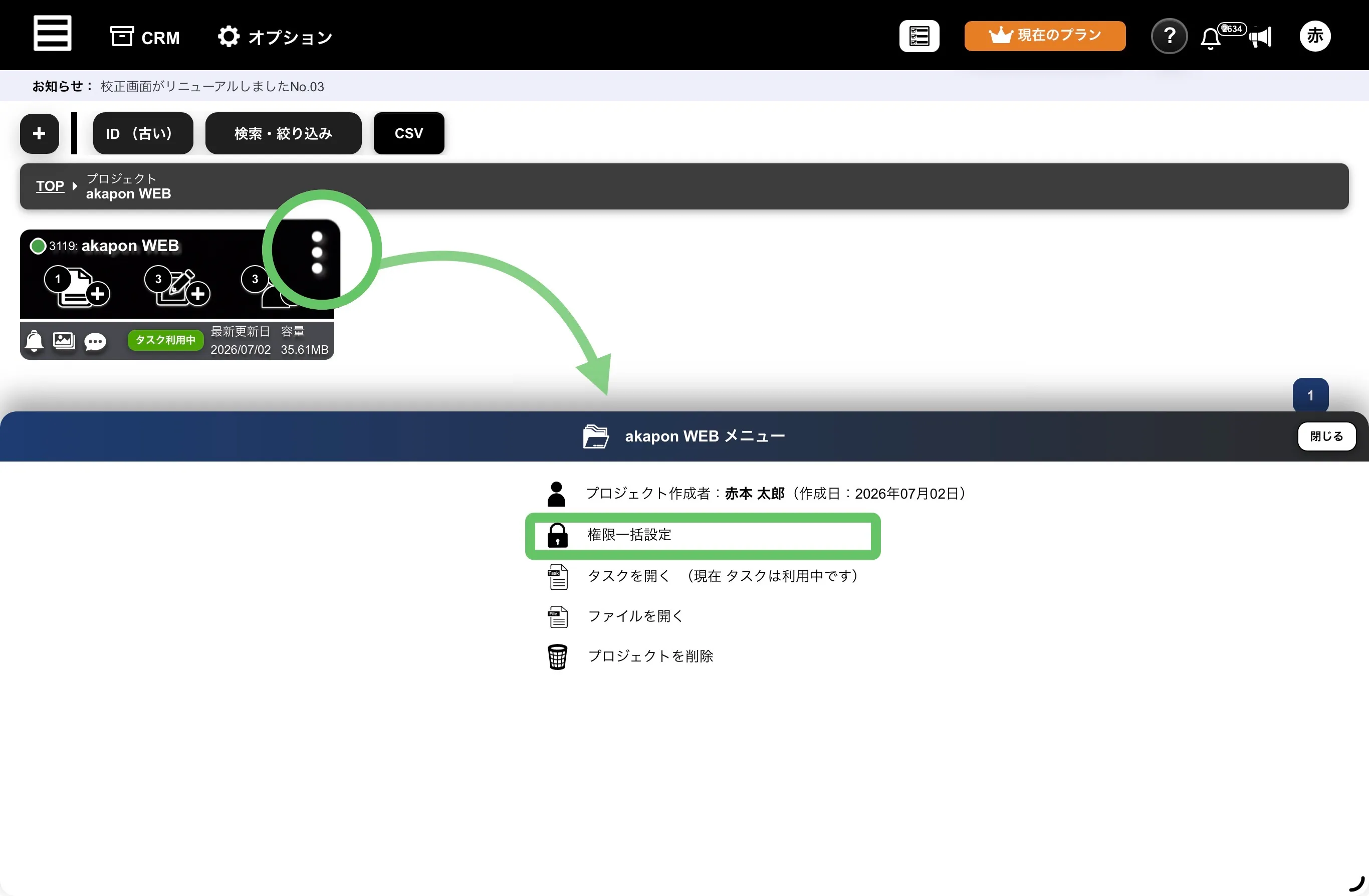
Task: Export with the CSV button
Action: pos(409,133)
